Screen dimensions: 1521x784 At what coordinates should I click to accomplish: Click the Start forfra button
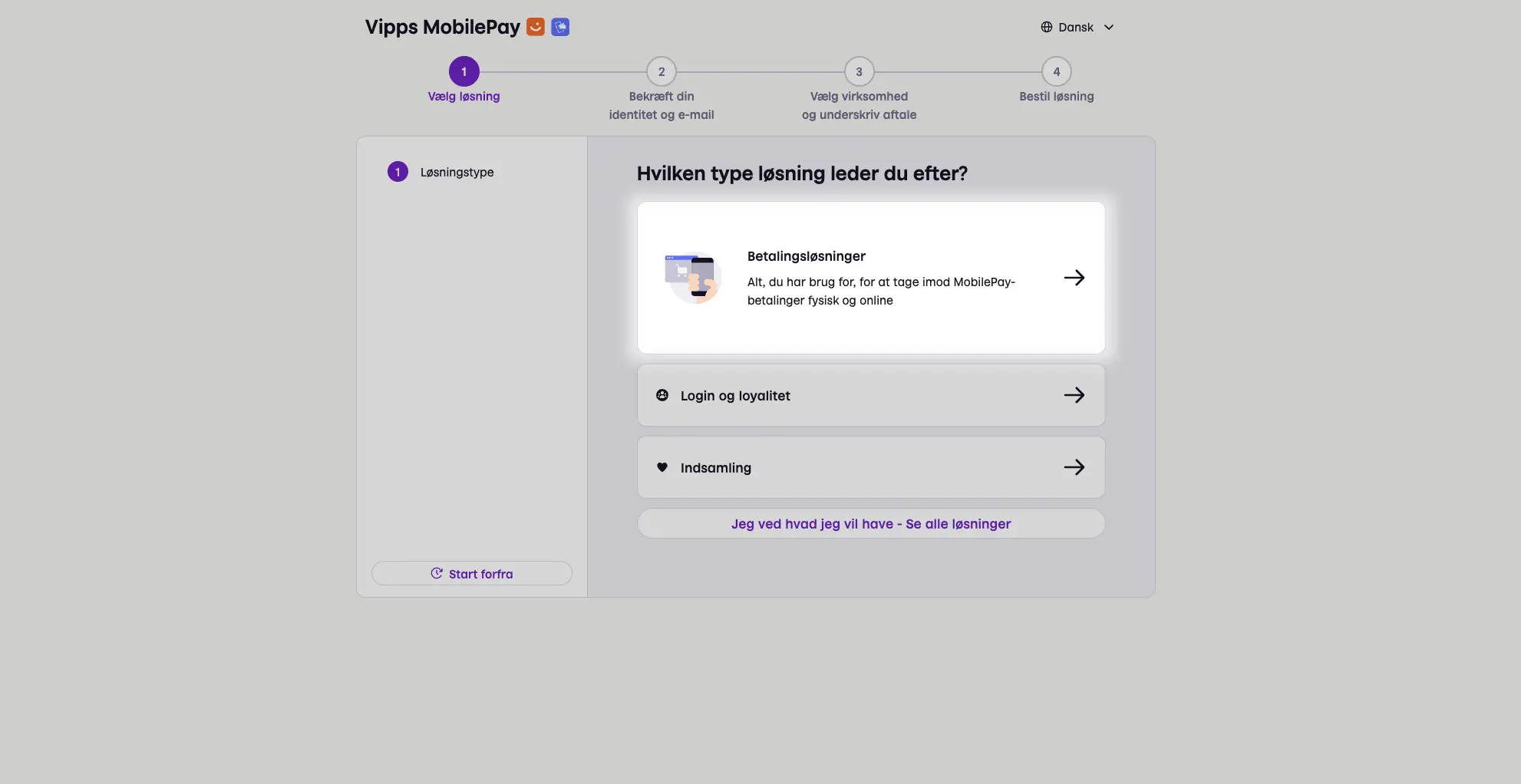click(x=472, y=573)
